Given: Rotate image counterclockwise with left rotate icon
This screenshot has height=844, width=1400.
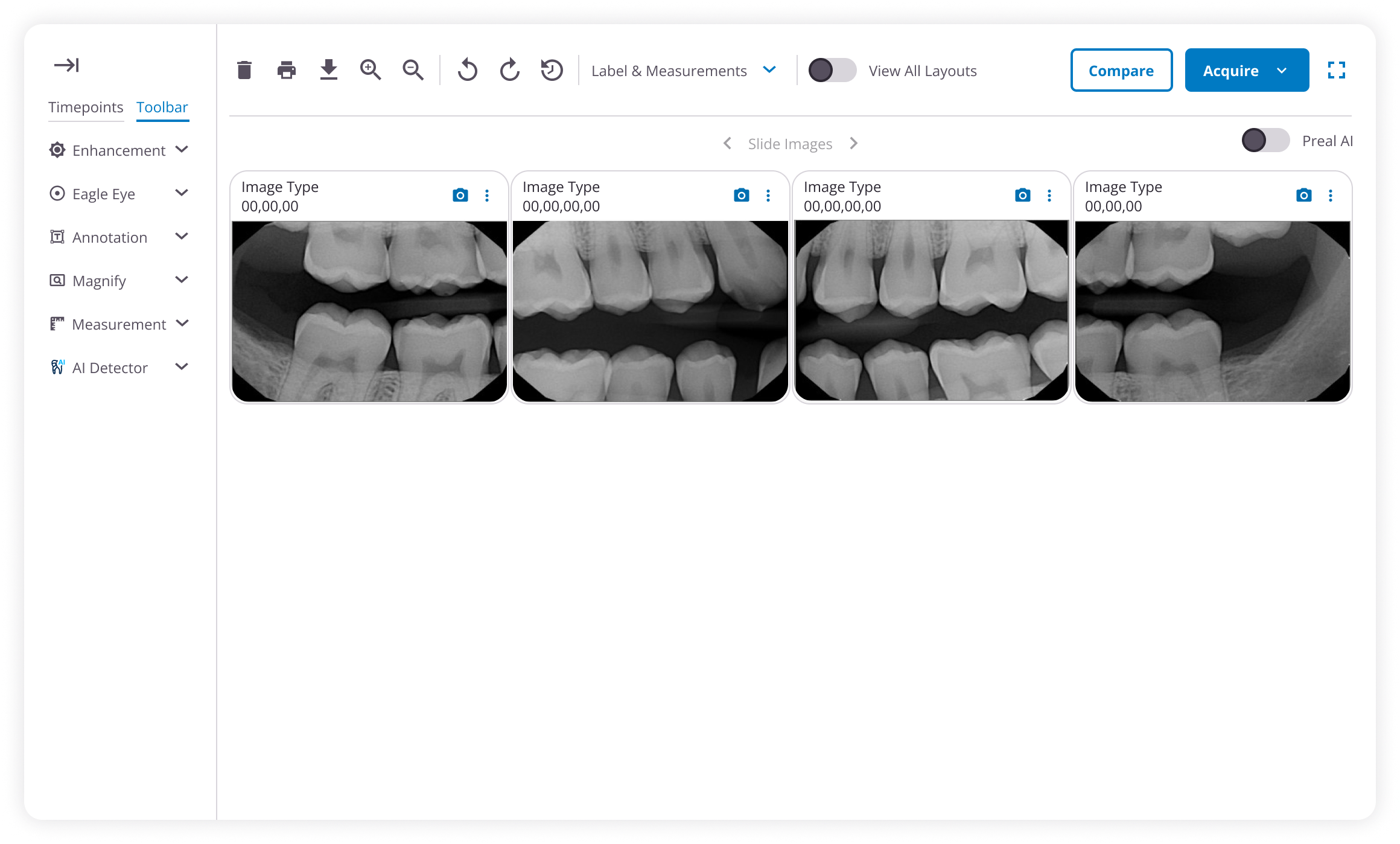Looking at the screenshot, I should click(x=468, y=70).
